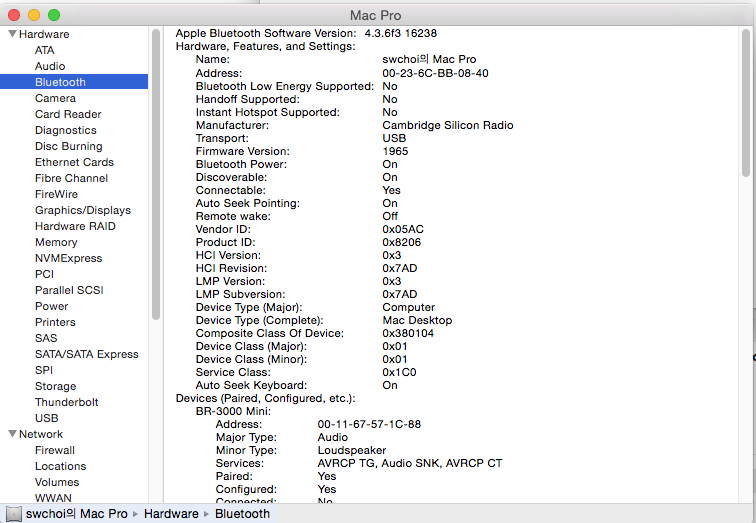
Task: Click services 'AVRCP TG, Audio SNK, AVRCP CT'
Action: (410, 463)
